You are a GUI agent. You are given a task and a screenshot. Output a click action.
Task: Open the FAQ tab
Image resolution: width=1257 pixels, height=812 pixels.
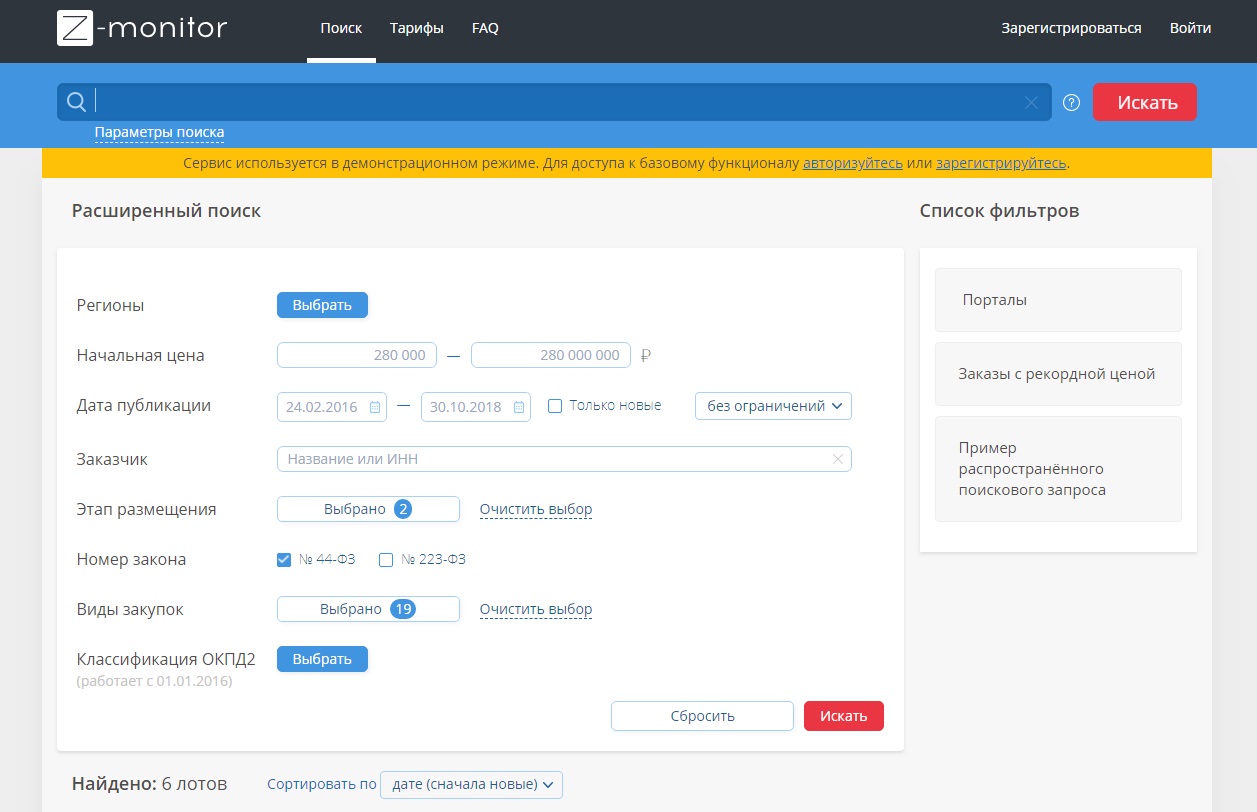[x=485, y=29]
